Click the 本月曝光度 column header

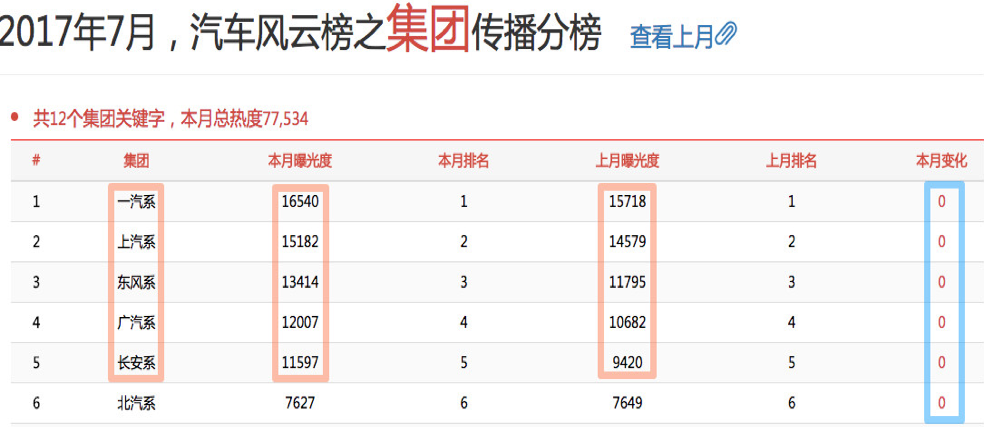300,161
